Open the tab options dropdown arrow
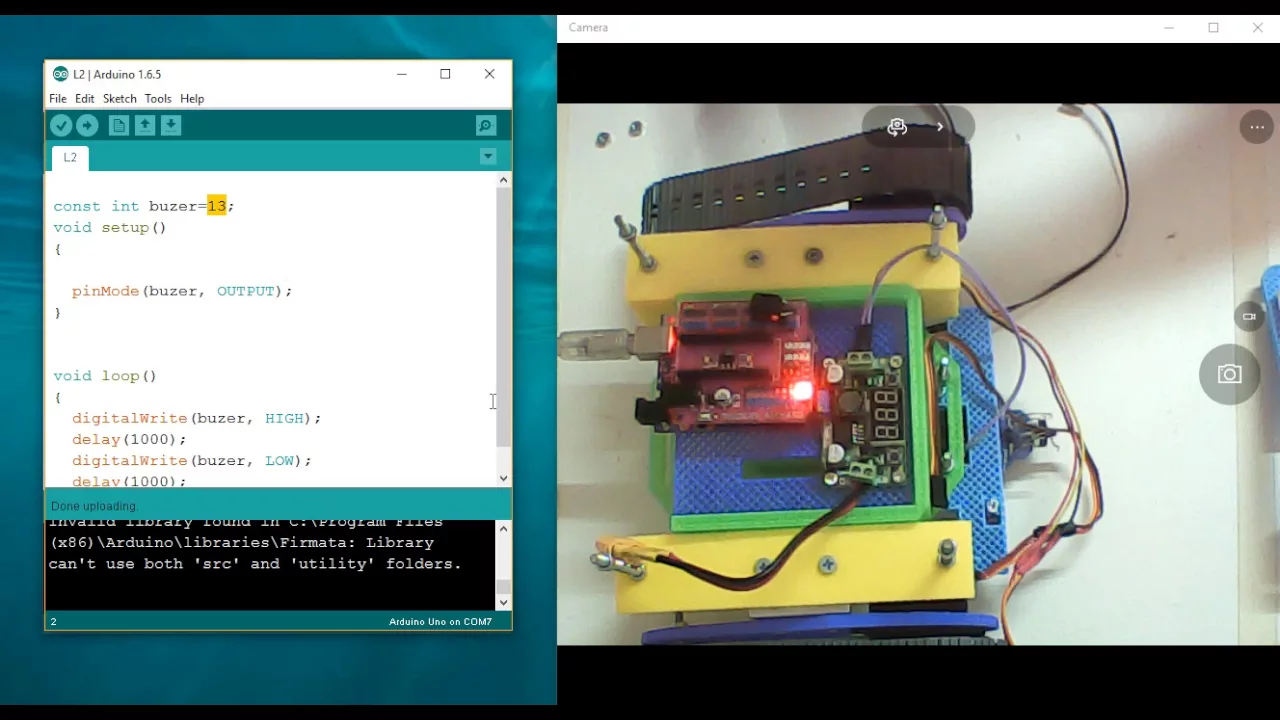1280x720 pixels. pos(488,156)
